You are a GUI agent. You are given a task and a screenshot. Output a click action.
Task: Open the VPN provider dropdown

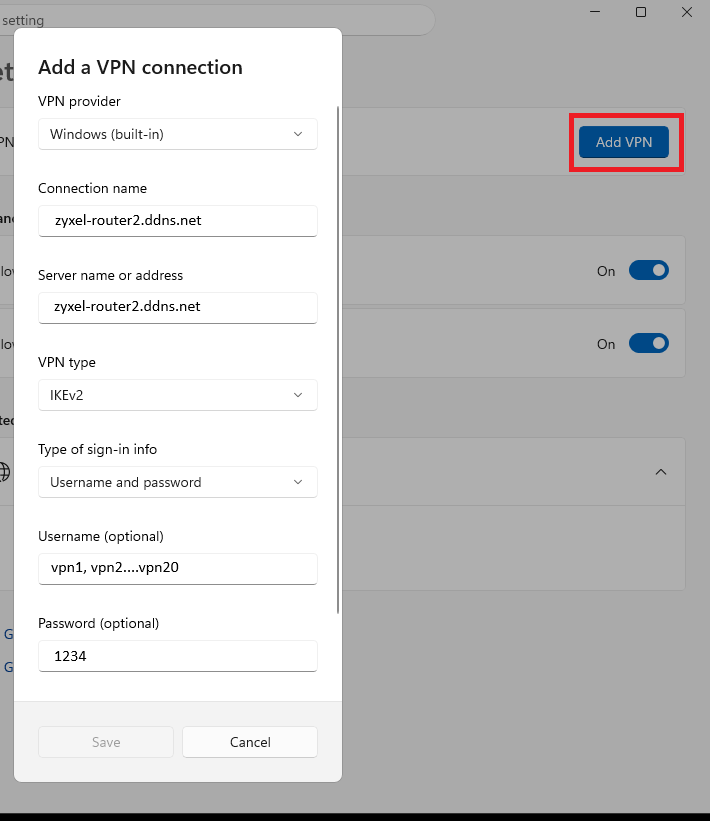point(178,134)
